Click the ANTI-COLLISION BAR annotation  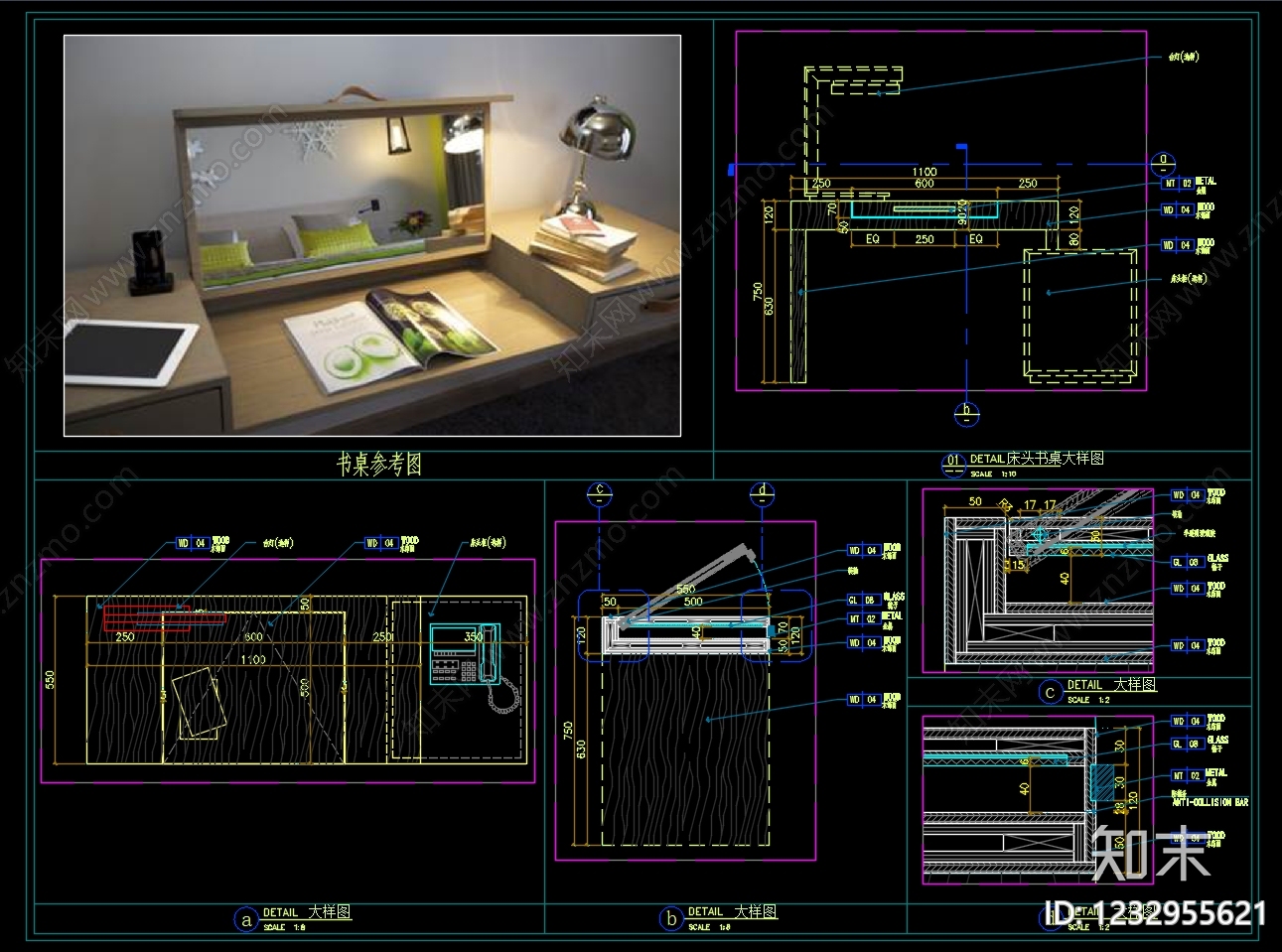(1211, 802)
